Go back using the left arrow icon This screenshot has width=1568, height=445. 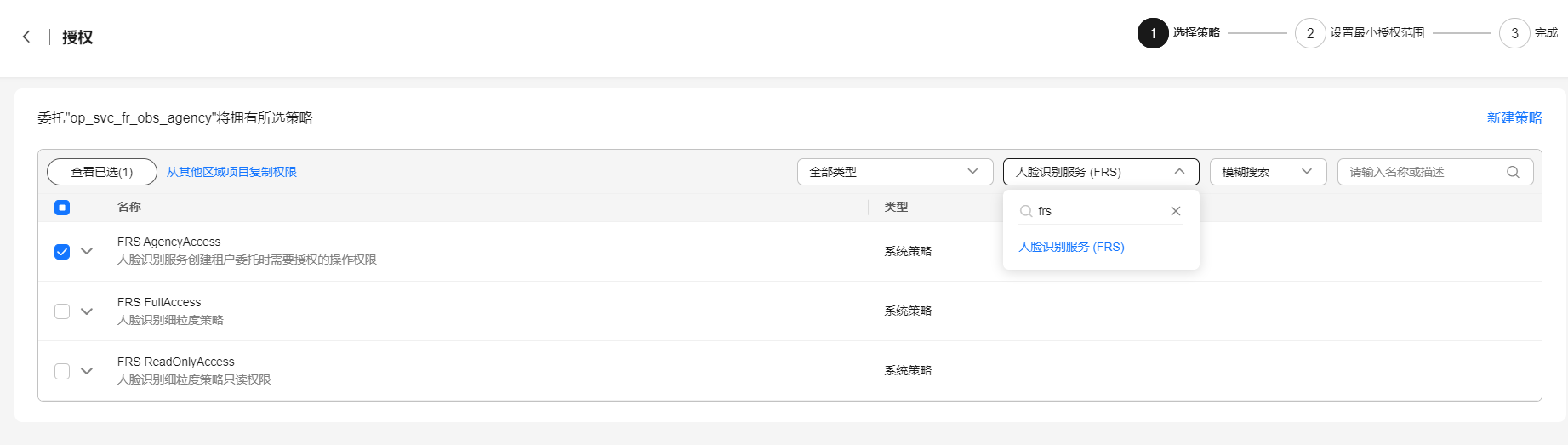tap(26, 37)
